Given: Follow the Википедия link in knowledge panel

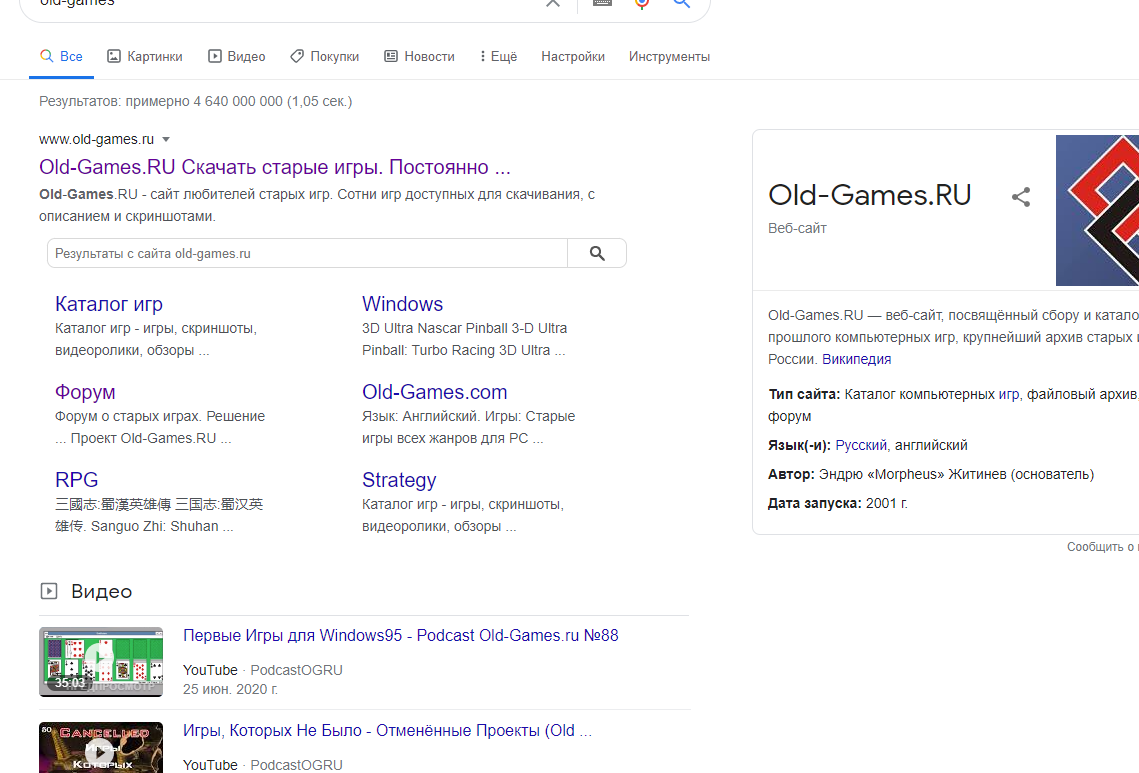Looking at the screenshot, I should (x=856, y=359).
